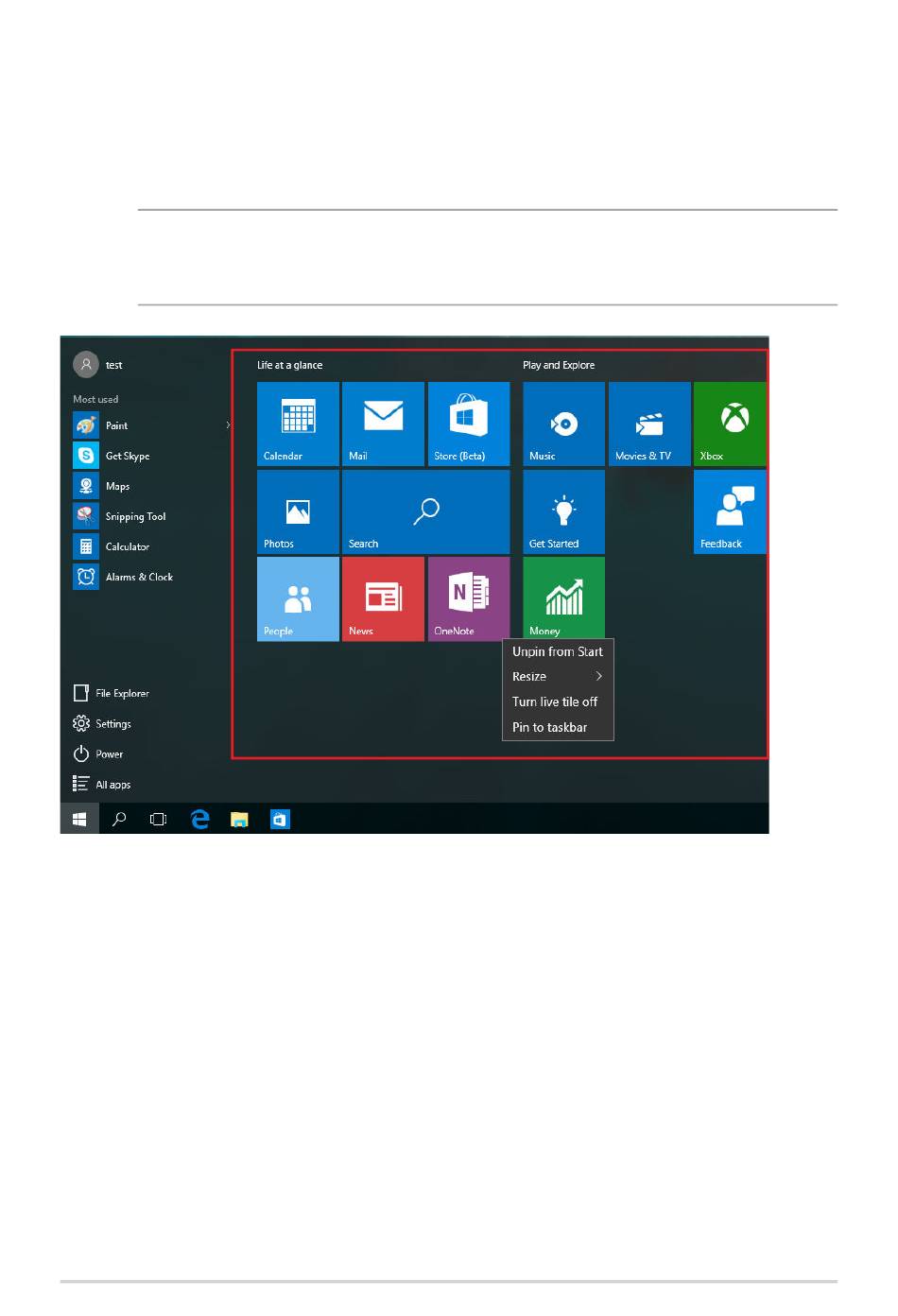Image resolution: width=898 pixels, height=1316 pixels.
Task: Click the Play and Explore heading
Action: point(559,365)
